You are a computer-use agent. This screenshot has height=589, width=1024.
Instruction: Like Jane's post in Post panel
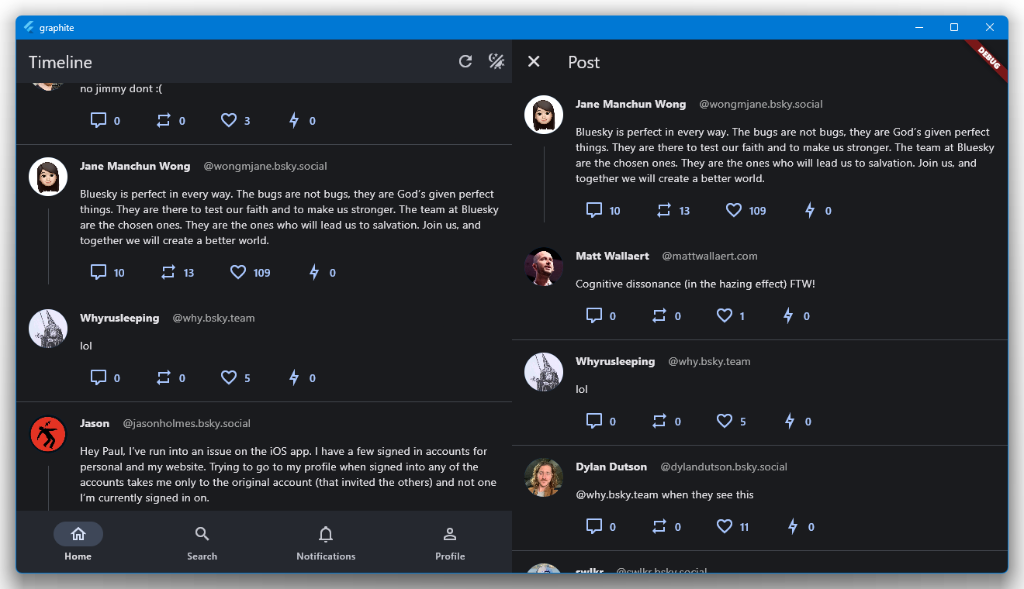[734, 210]
